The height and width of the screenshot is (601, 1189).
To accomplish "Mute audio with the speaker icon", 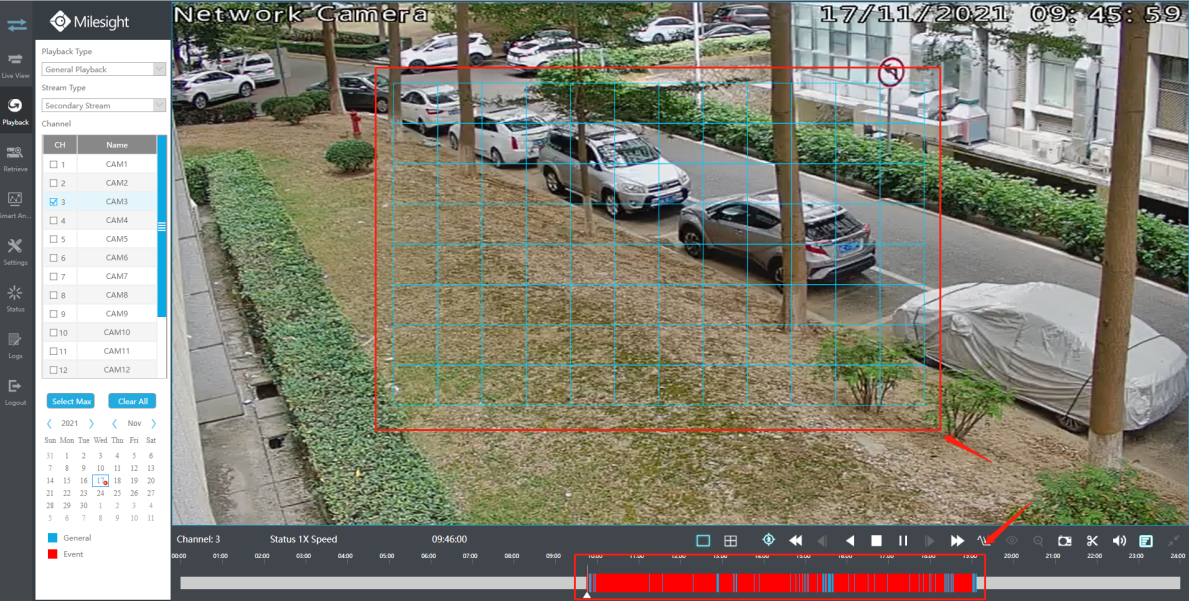I will tap(1118, 540).
